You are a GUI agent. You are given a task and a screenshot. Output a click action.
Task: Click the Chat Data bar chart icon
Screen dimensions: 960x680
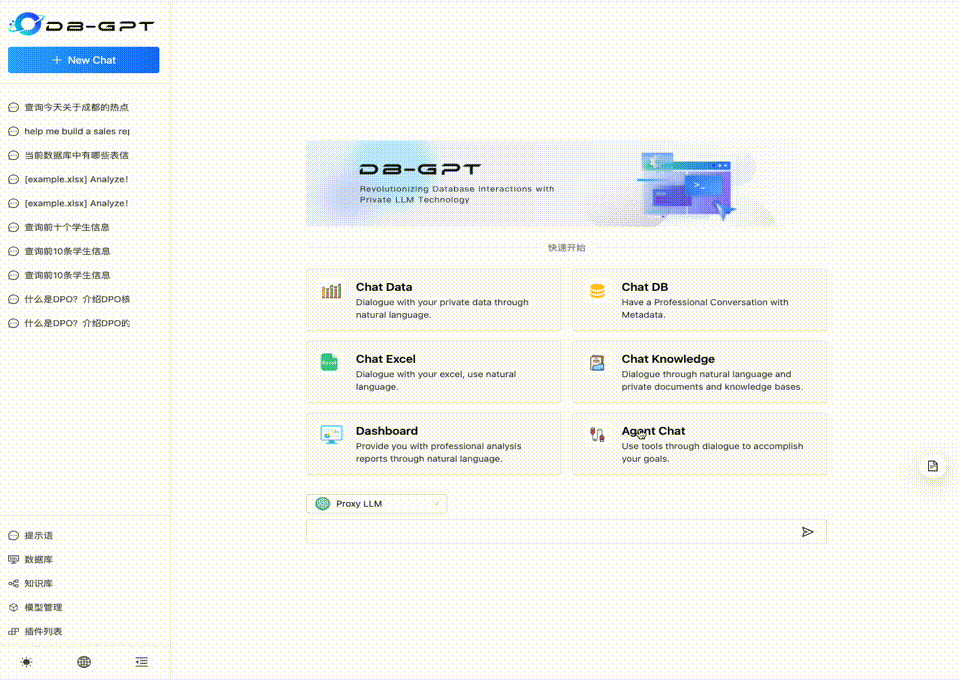tap(331, 291)
